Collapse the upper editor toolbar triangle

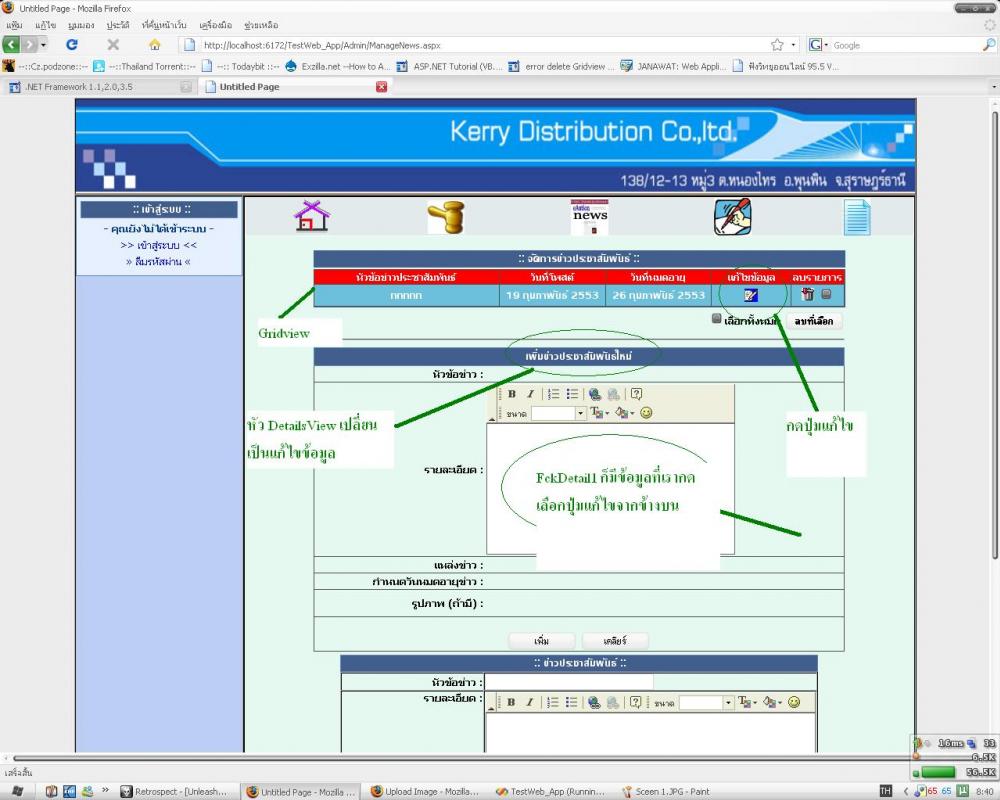tap(491, 419)
